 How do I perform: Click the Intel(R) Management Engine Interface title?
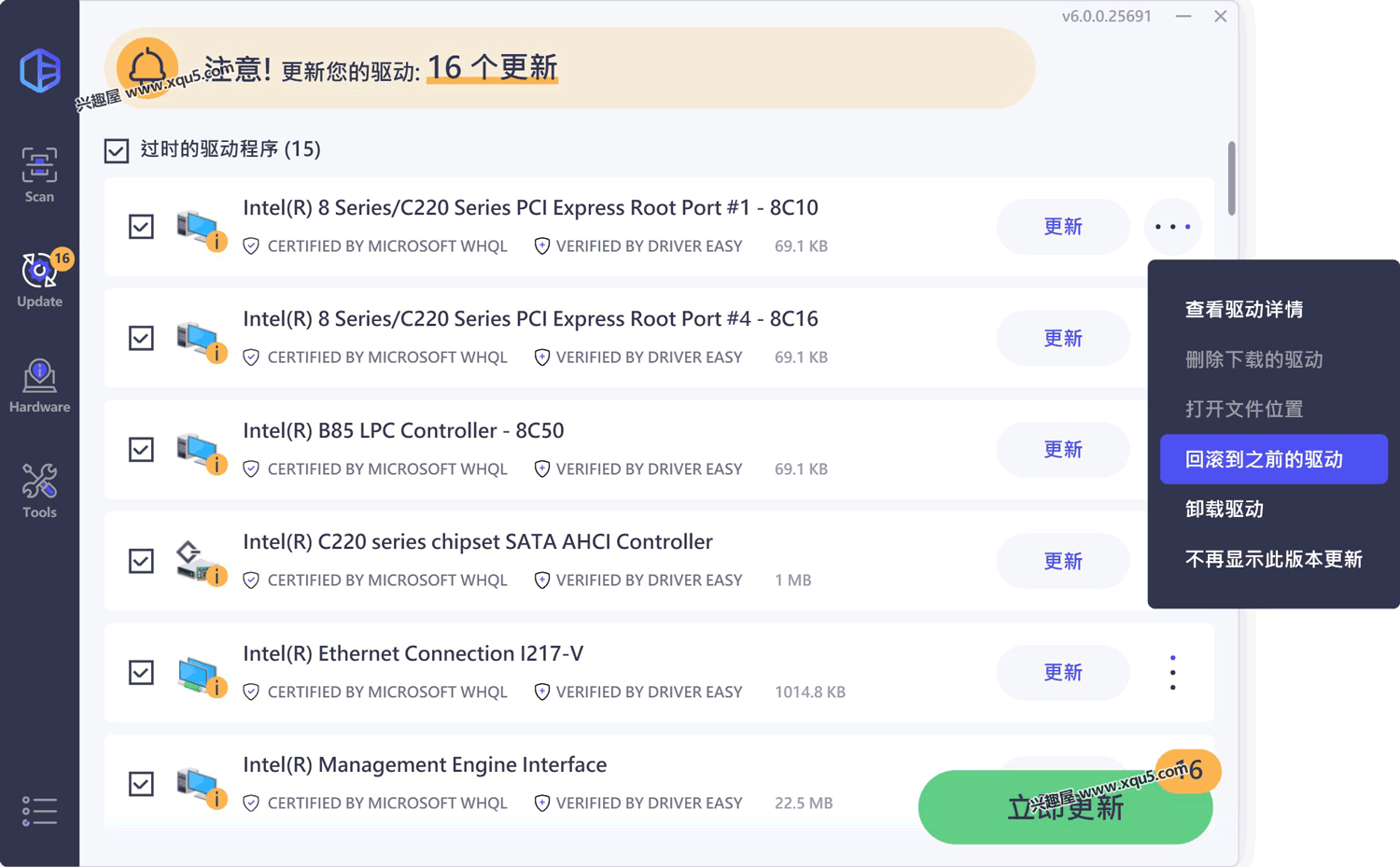425,764
